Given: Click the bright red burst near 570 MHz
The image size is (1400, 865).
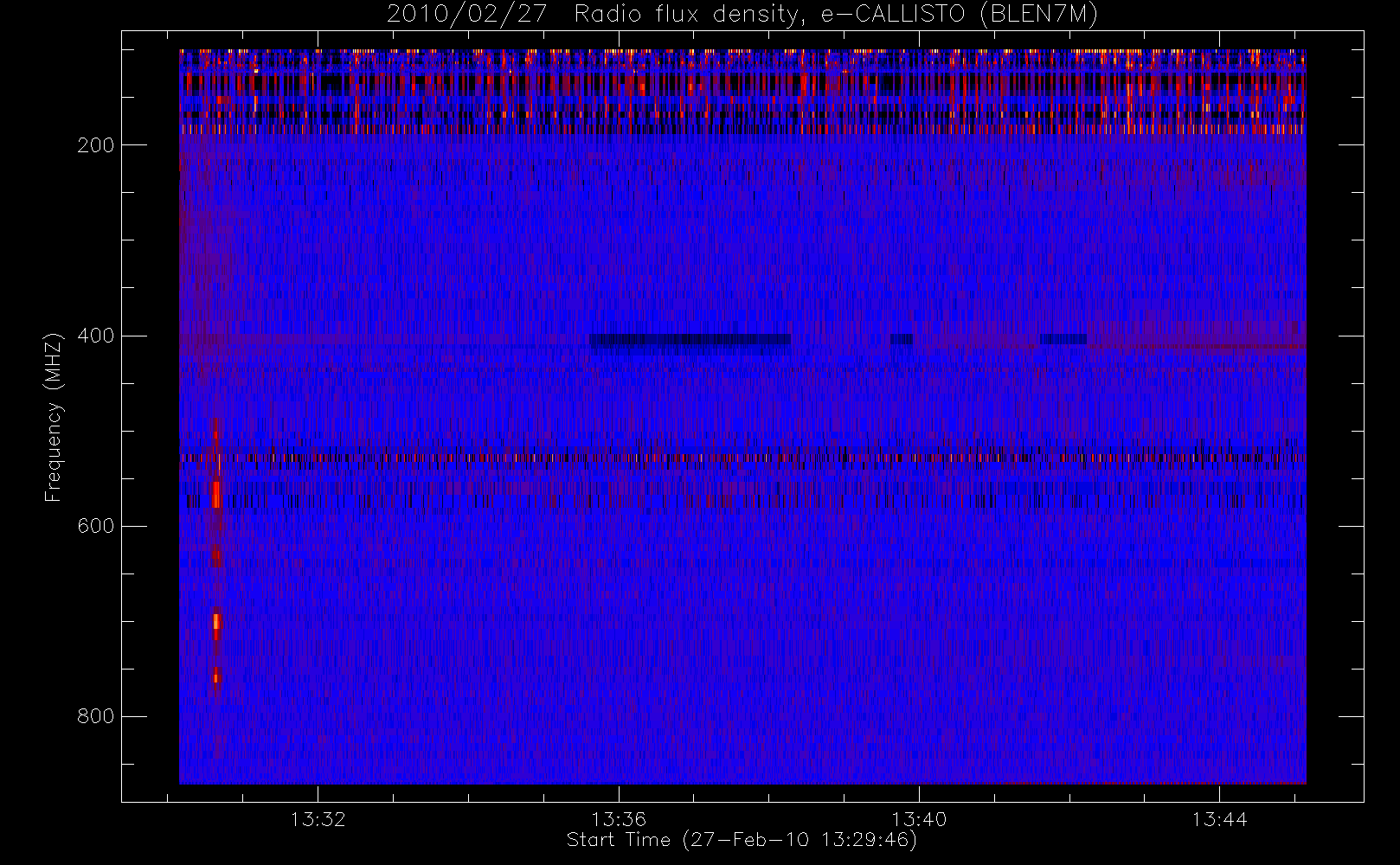Looking at the screenshot, I should click(216, 495).
